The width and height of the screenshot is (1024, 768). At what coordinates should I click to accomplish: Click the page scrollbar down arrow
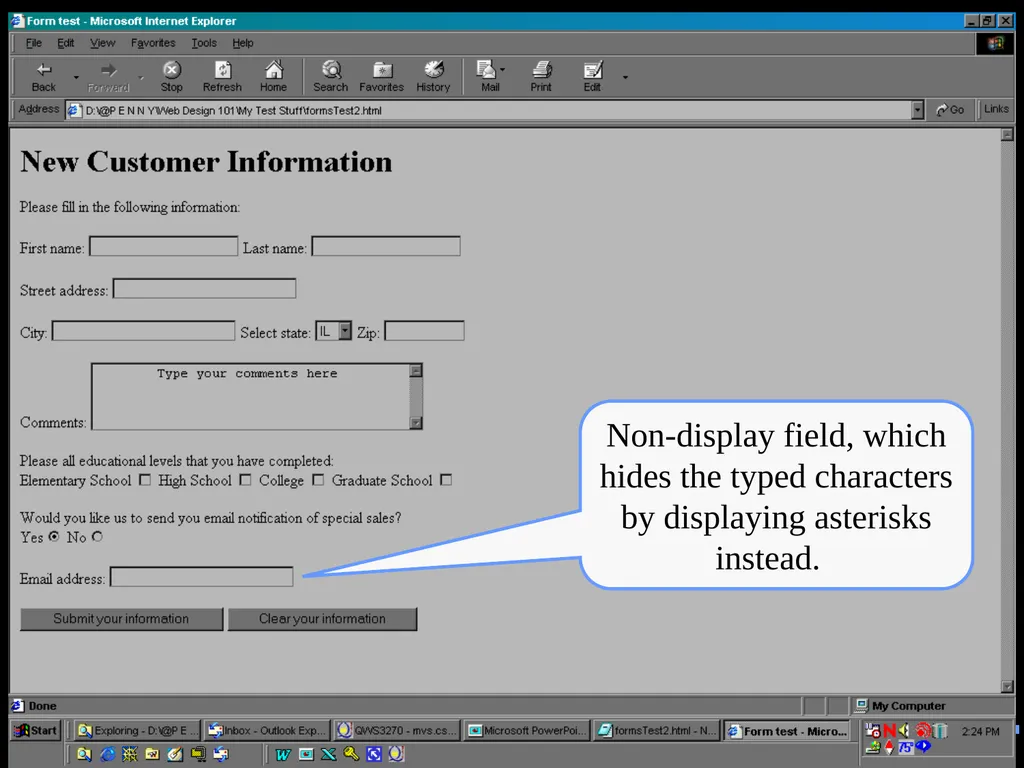coord(1007,686)
